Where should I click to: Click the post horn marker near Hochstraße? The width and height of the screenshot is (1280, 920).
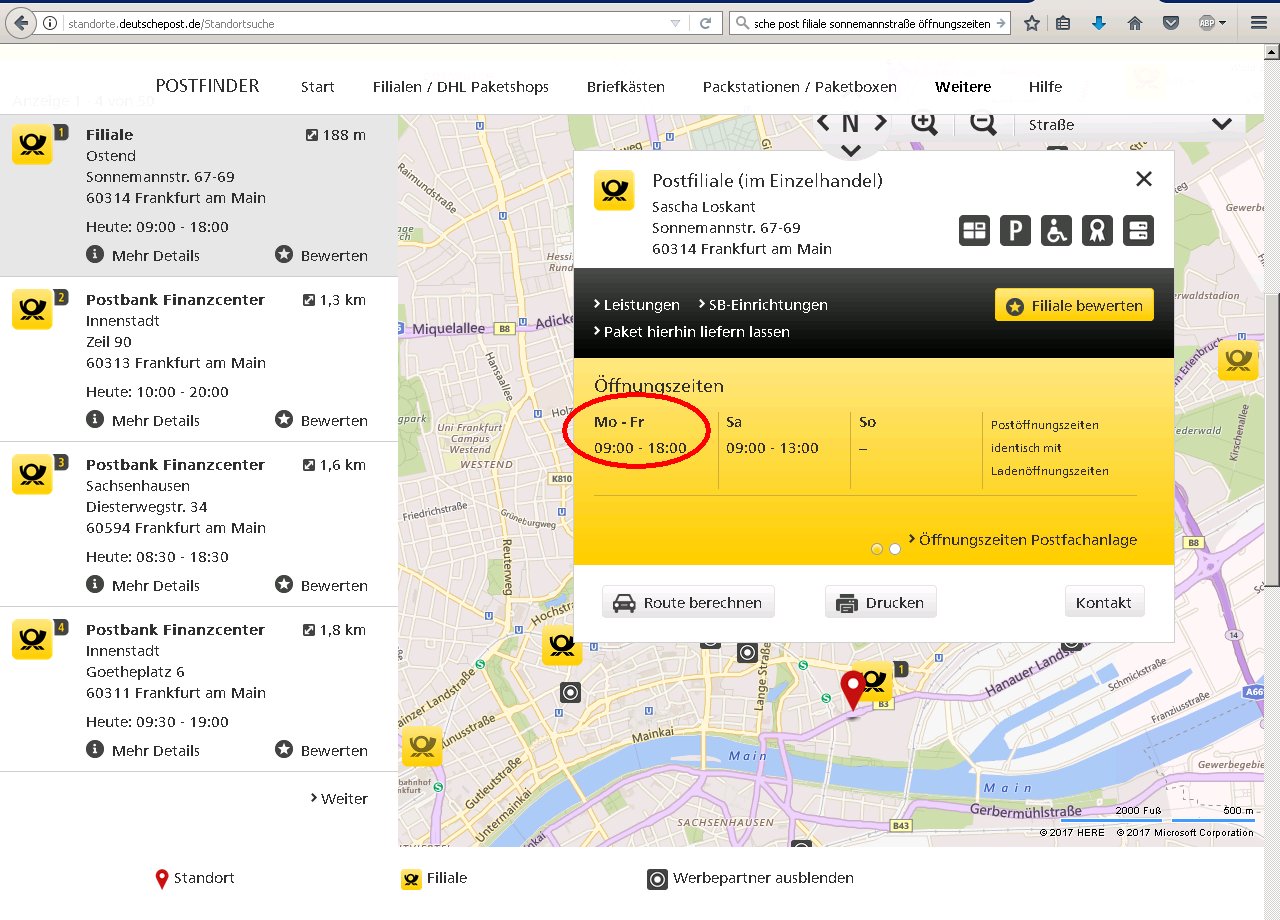[561, 645]
